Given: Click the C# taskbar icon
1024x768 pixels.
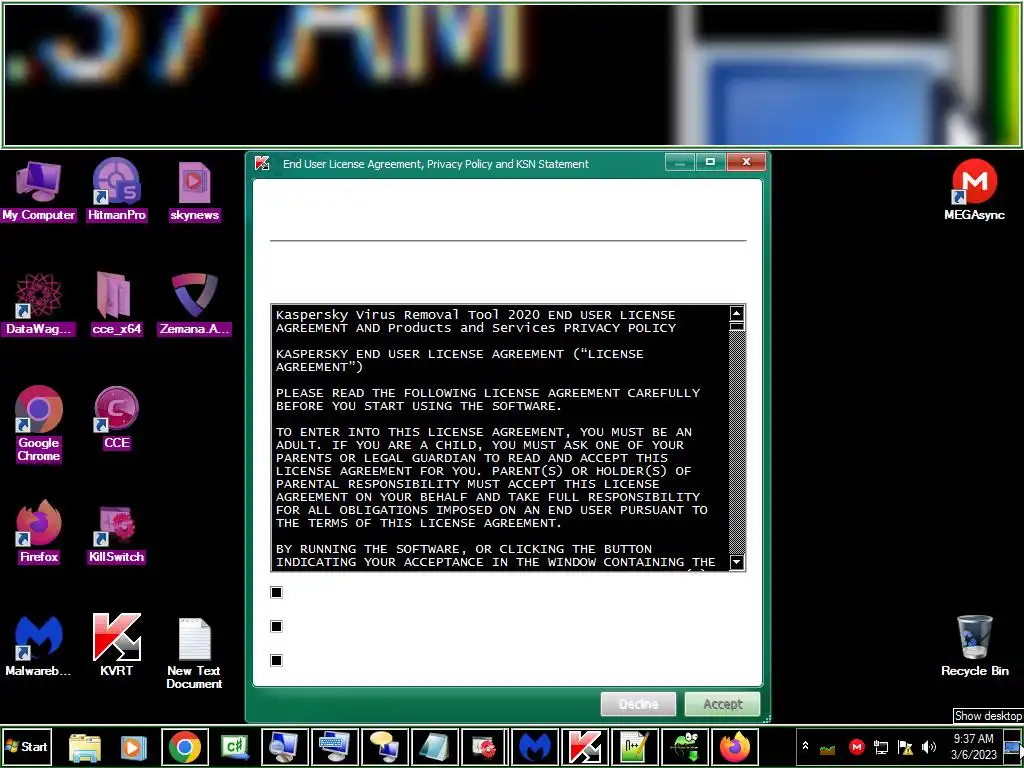Looking at the screenshot, I should (x=235, y=747).
